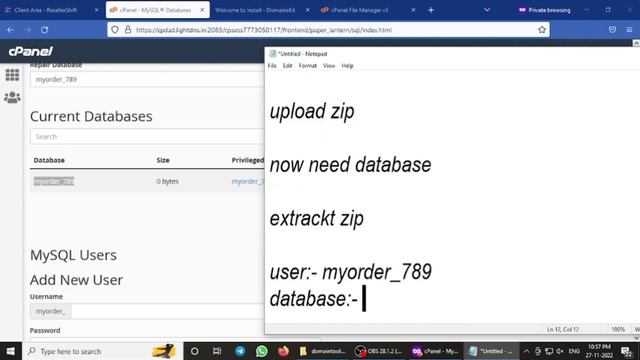Image resolution: width=640 pixels, height=360 pixels.
Task: Click the cPanel logo
Action: 31,51
